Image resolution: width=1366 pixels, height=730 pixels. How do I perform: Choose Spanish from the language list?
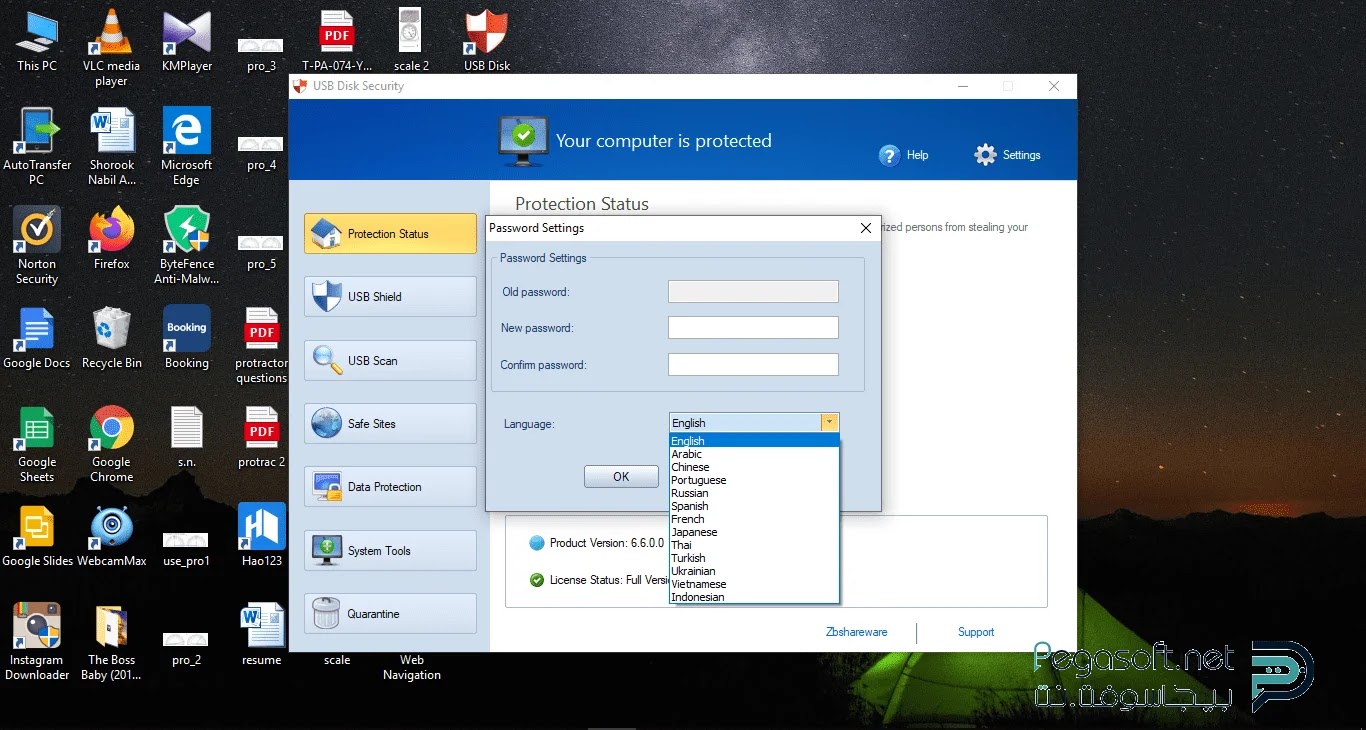tap(754, 506)
